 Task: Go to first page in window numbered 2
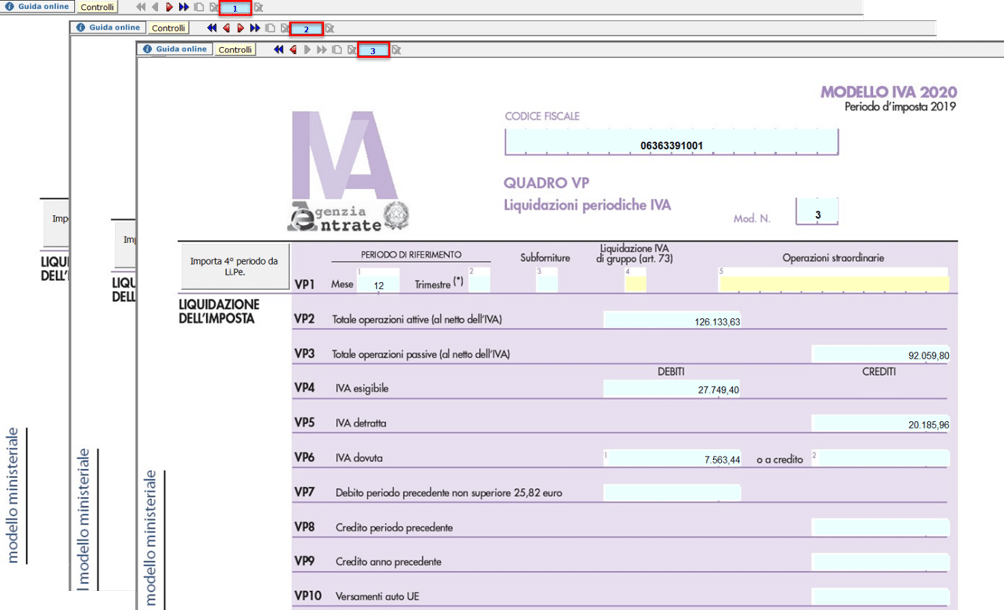pos(212,28)
